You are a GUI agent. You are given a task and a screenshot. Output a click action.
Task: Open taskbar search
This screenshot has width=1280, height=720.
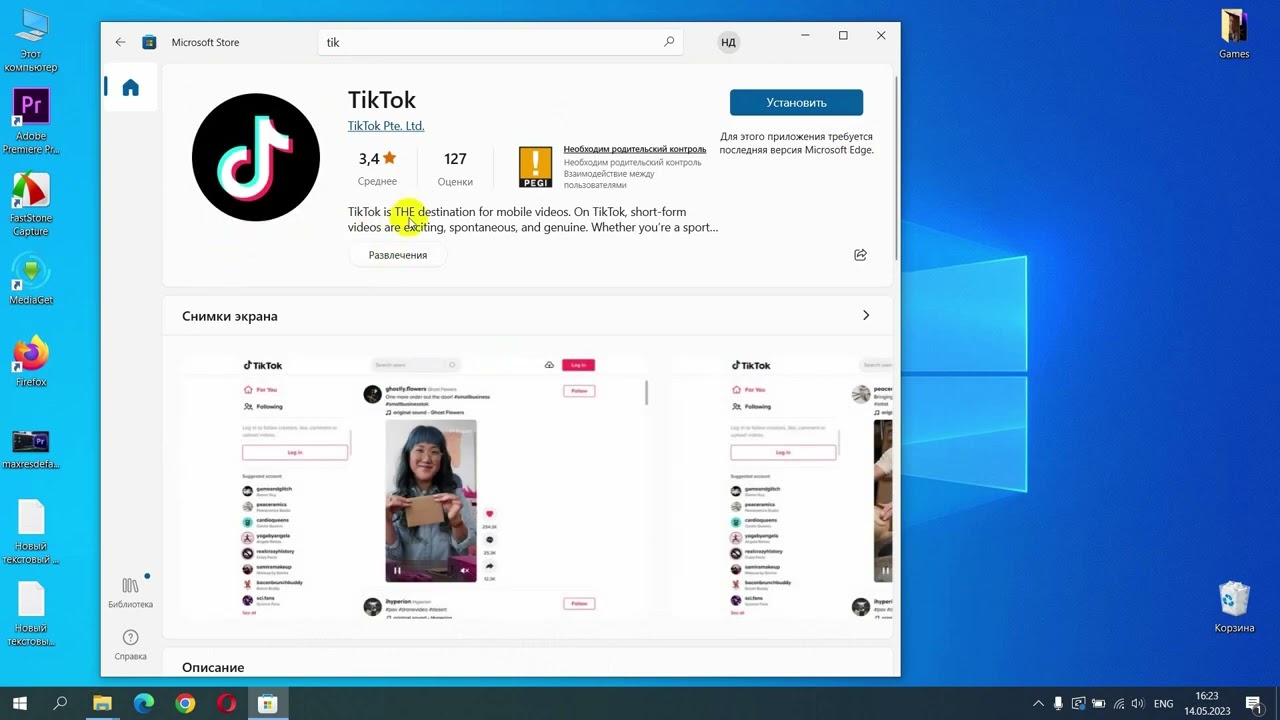point(60,704)
